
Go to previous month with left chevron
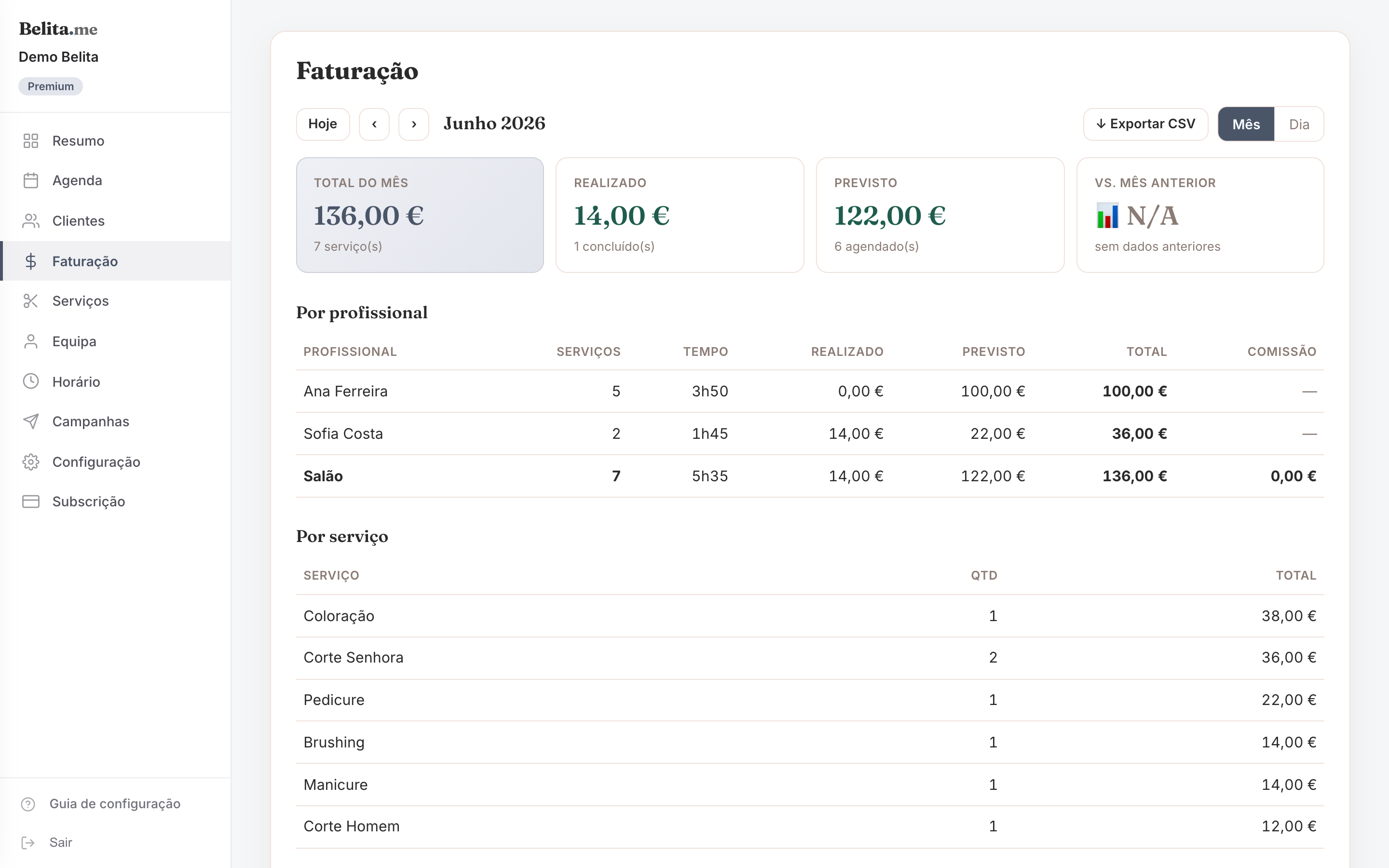(374, 124)
